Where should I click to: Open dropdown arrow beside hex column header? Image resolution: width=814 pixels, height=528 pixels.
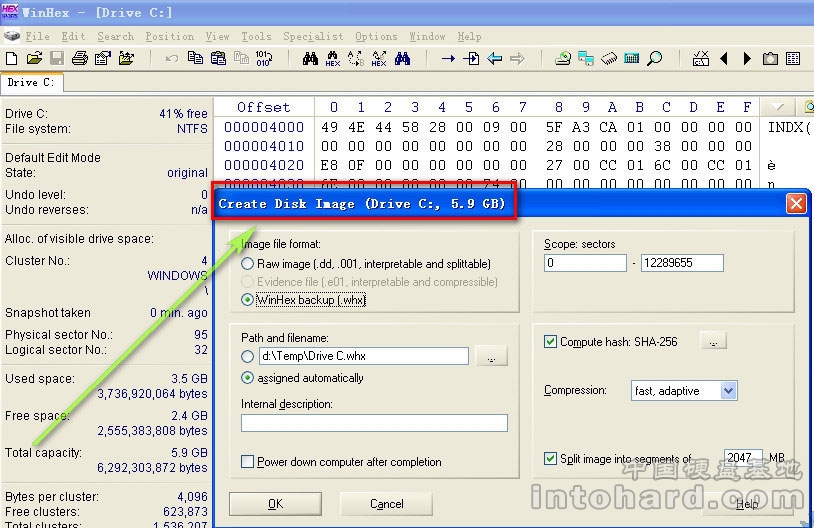click(x=778, y=107)
